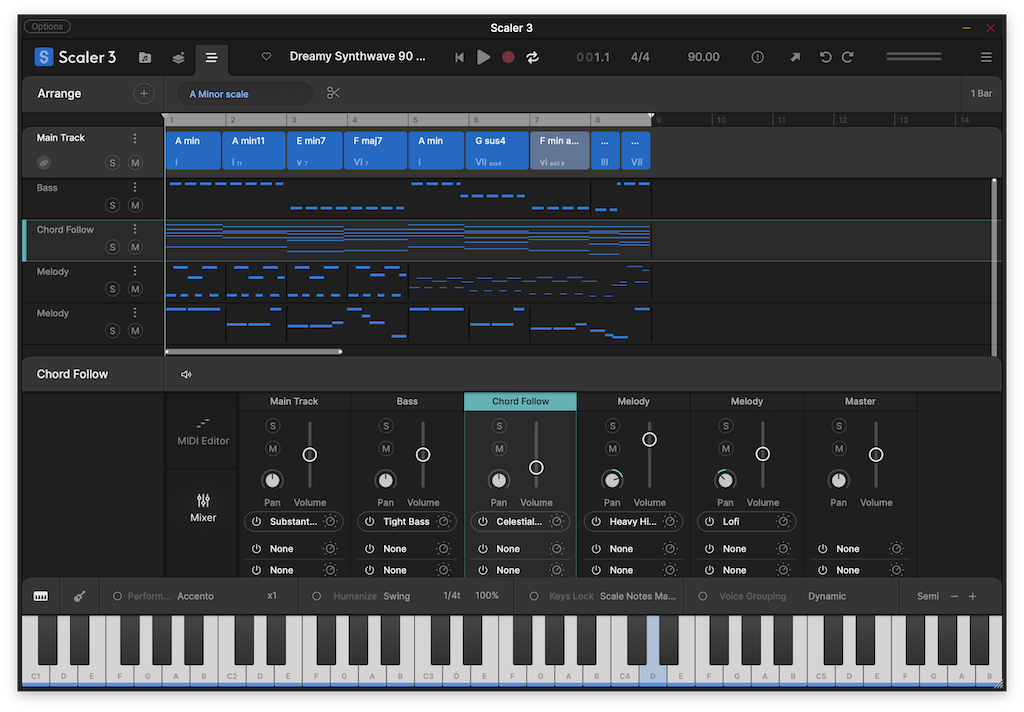
Task: Increase semitone transpose with plus button
Action: (x=972, y=596)
